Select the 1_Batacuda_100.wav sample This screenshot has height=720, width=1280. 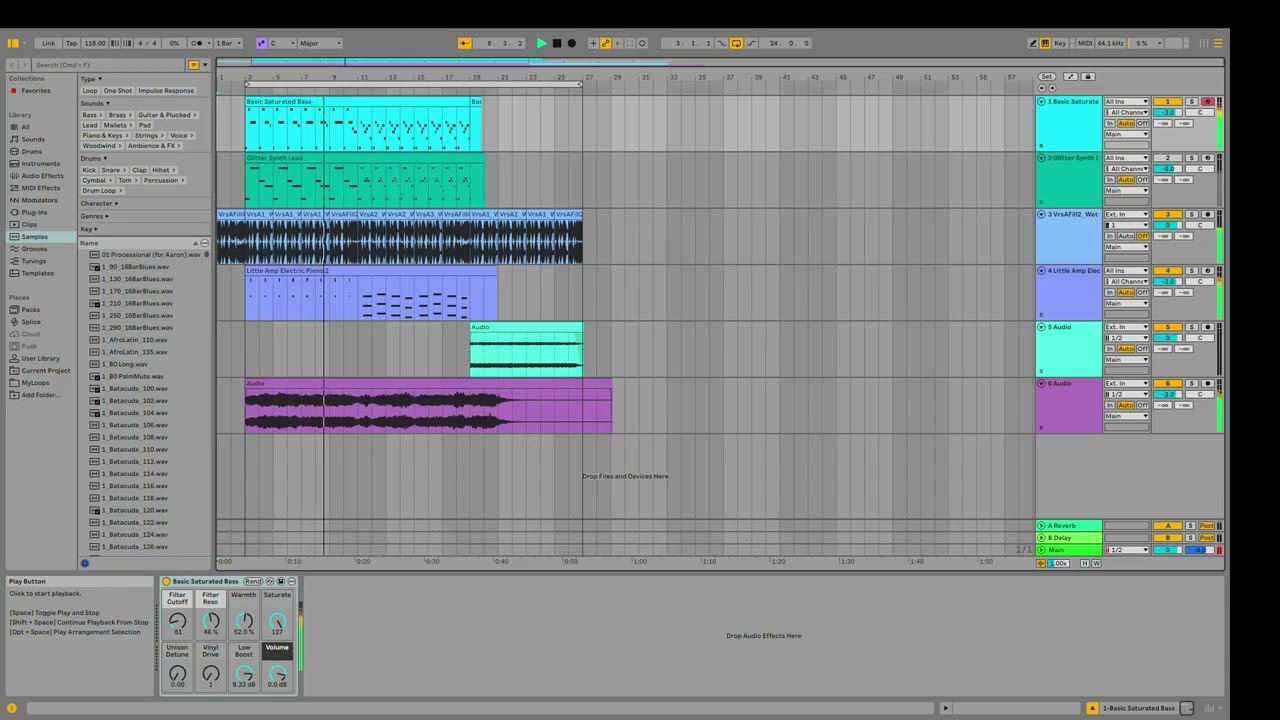pos(134,389)
